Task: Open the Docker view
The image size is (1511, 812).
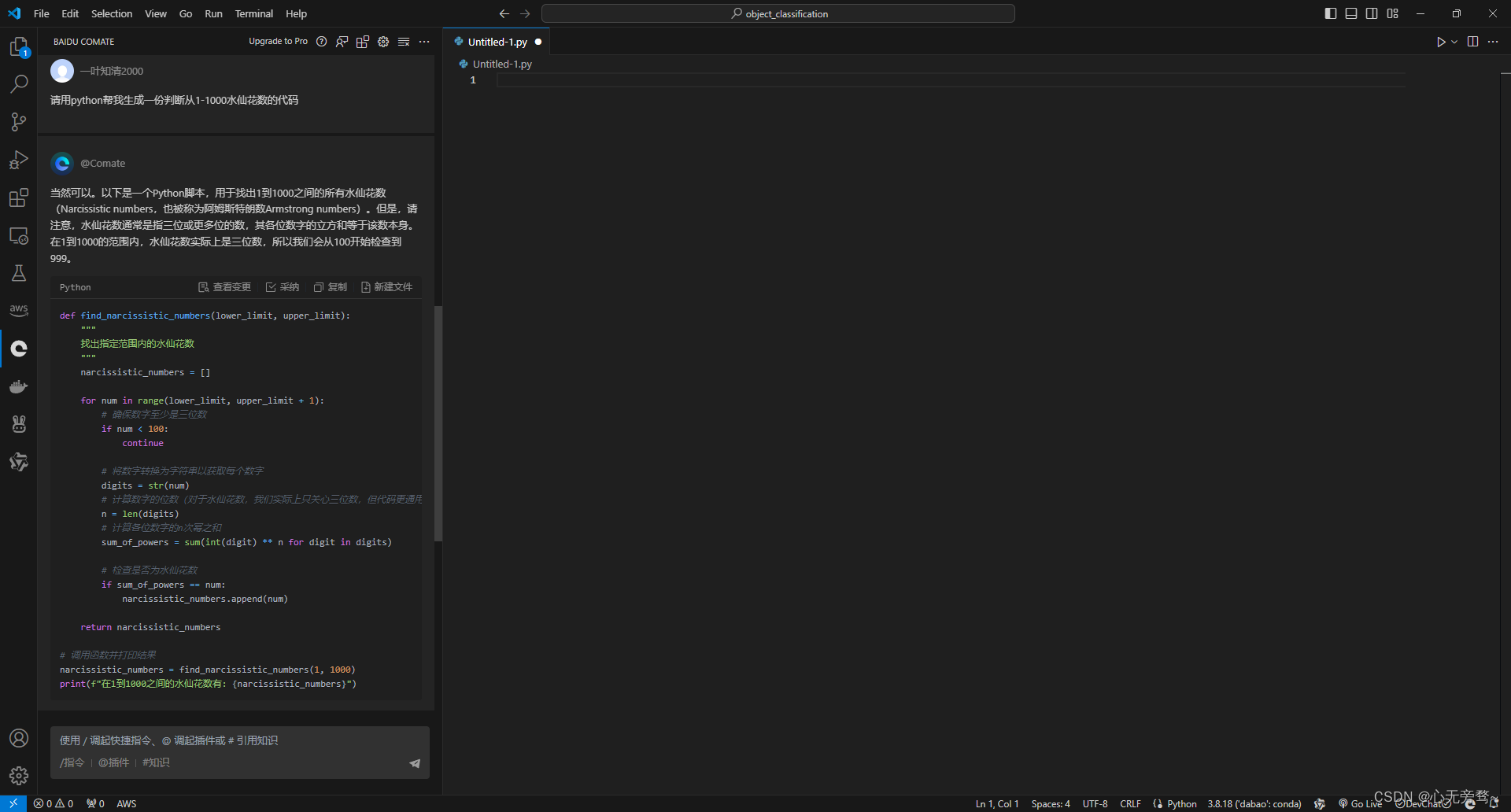Action: point(19,386)
